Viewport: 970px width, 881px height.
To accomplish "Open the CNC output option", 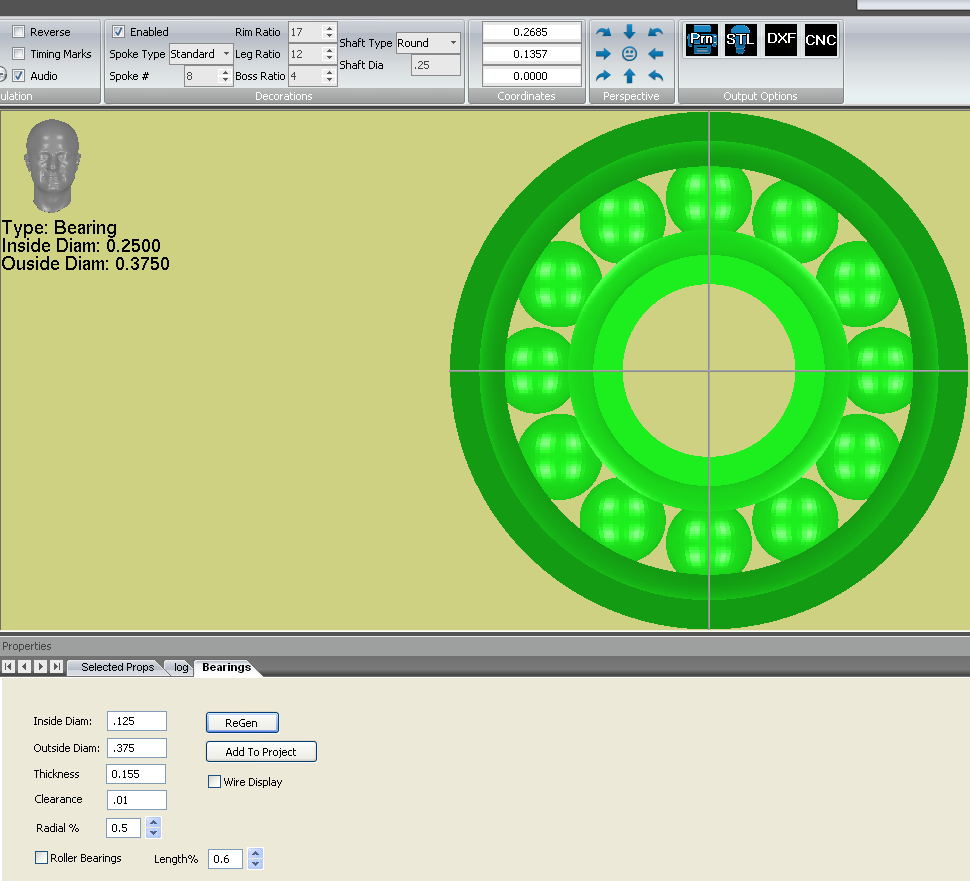I will click(821, 40).
